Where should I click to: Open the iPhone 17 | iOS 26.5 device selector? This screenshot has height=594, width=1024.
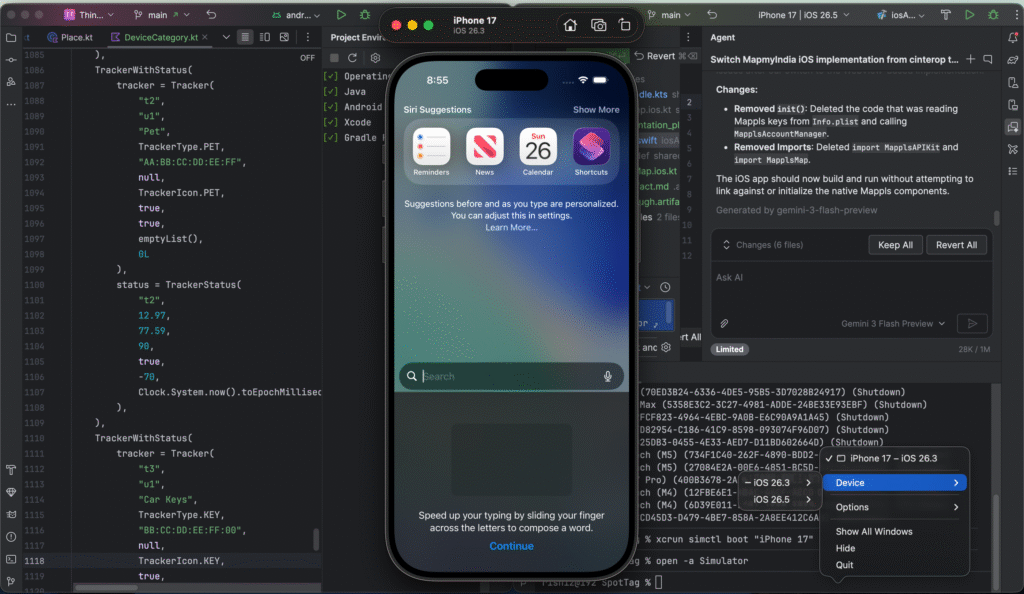804,14
